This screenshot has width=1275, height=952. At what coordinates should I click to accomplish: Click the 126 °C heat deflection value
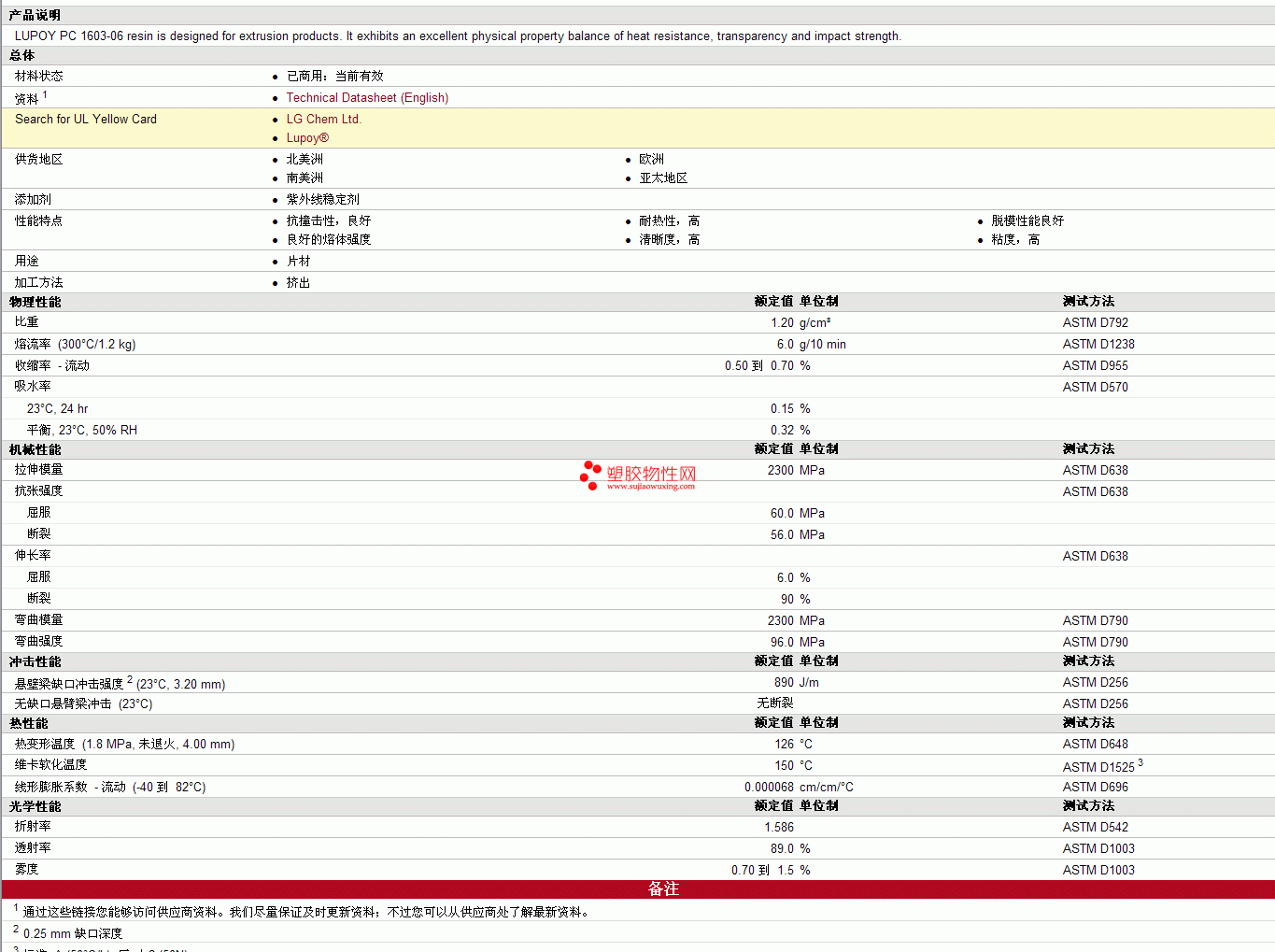tap(793, 744)
